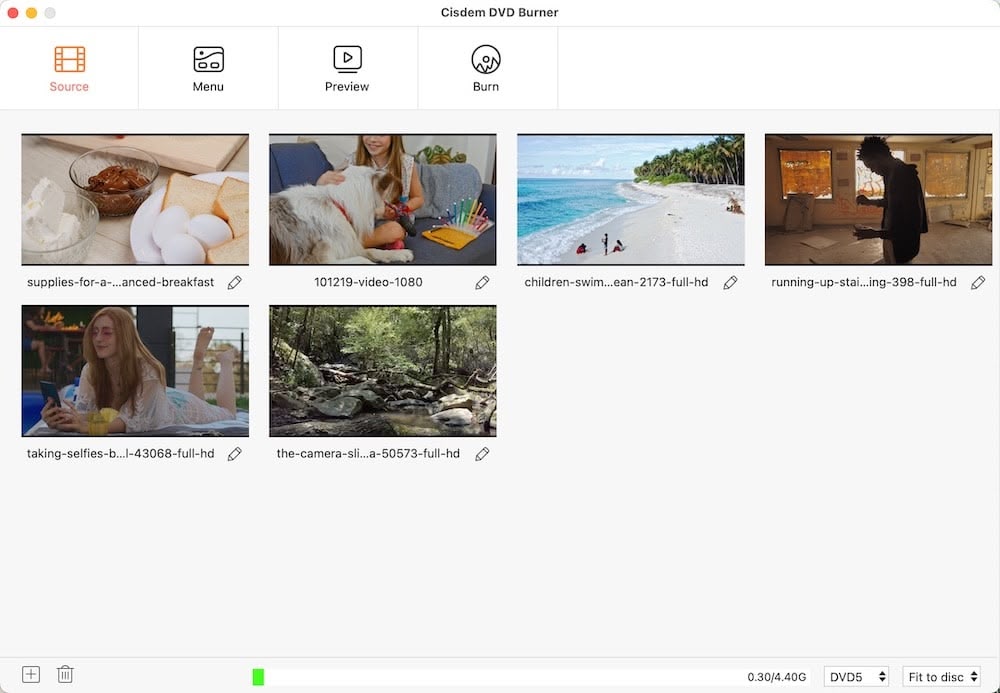Select the forest stream video thumbnail
The width and height of the screenshot is (1000, 693).
click(383, 371)
